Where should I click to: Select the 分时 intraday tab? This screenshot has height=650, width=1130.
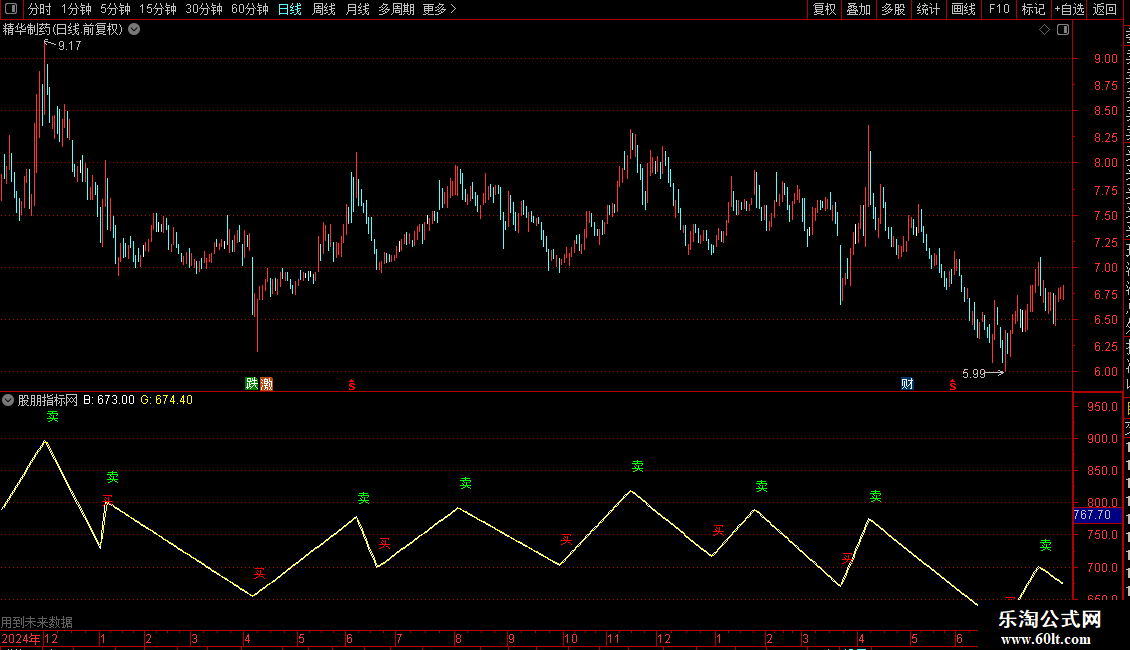tap(40, 9)
